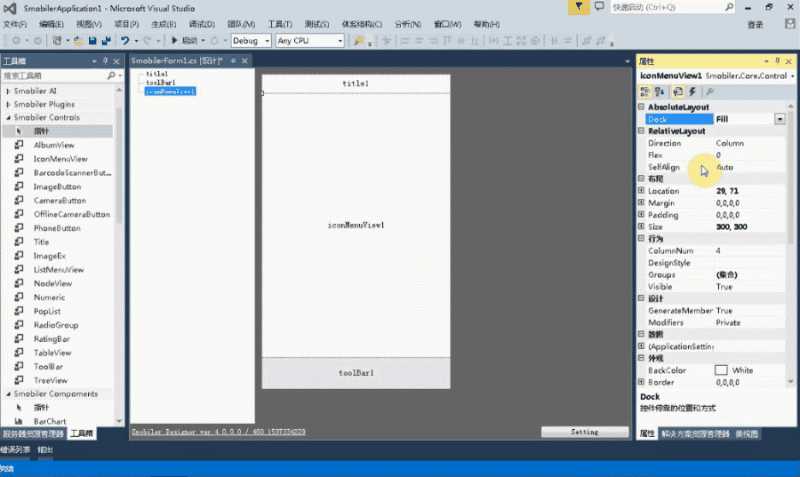800x477 pixels.
Task: Show Events lightning bolt in Properties
Action: coord(692,91)
